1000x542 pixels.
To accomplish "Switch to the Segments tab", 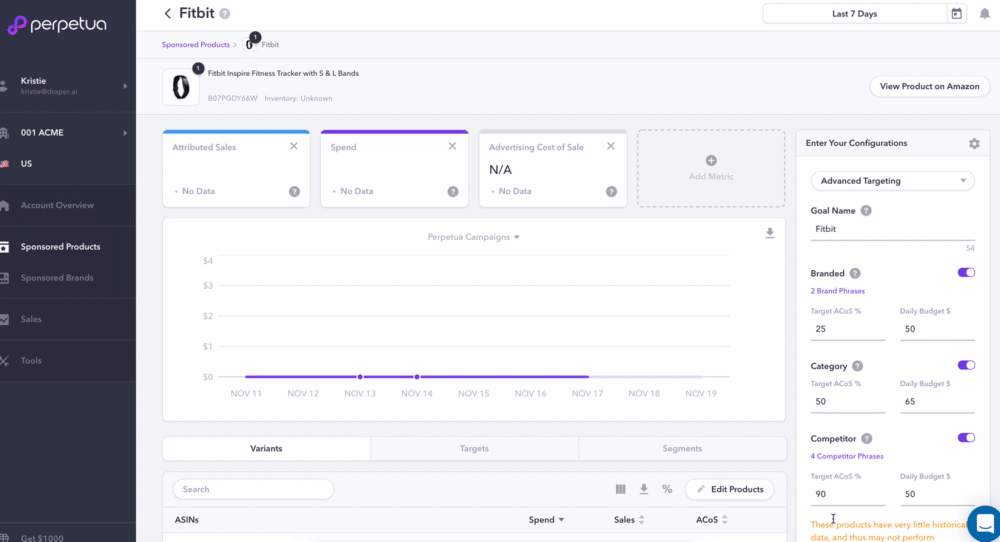I will [x=682, y=449].
